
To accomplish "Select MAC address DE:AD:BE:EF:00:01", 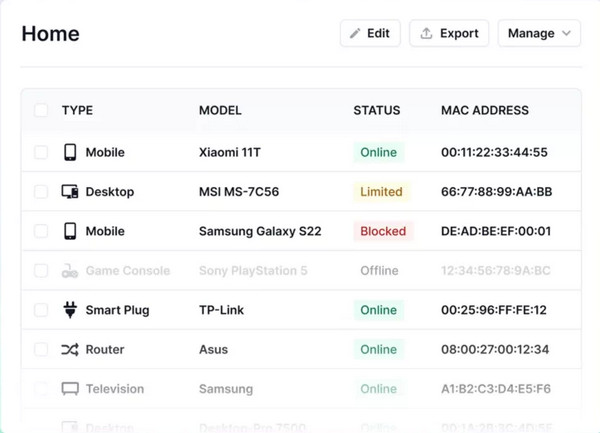I will (496, 231).
